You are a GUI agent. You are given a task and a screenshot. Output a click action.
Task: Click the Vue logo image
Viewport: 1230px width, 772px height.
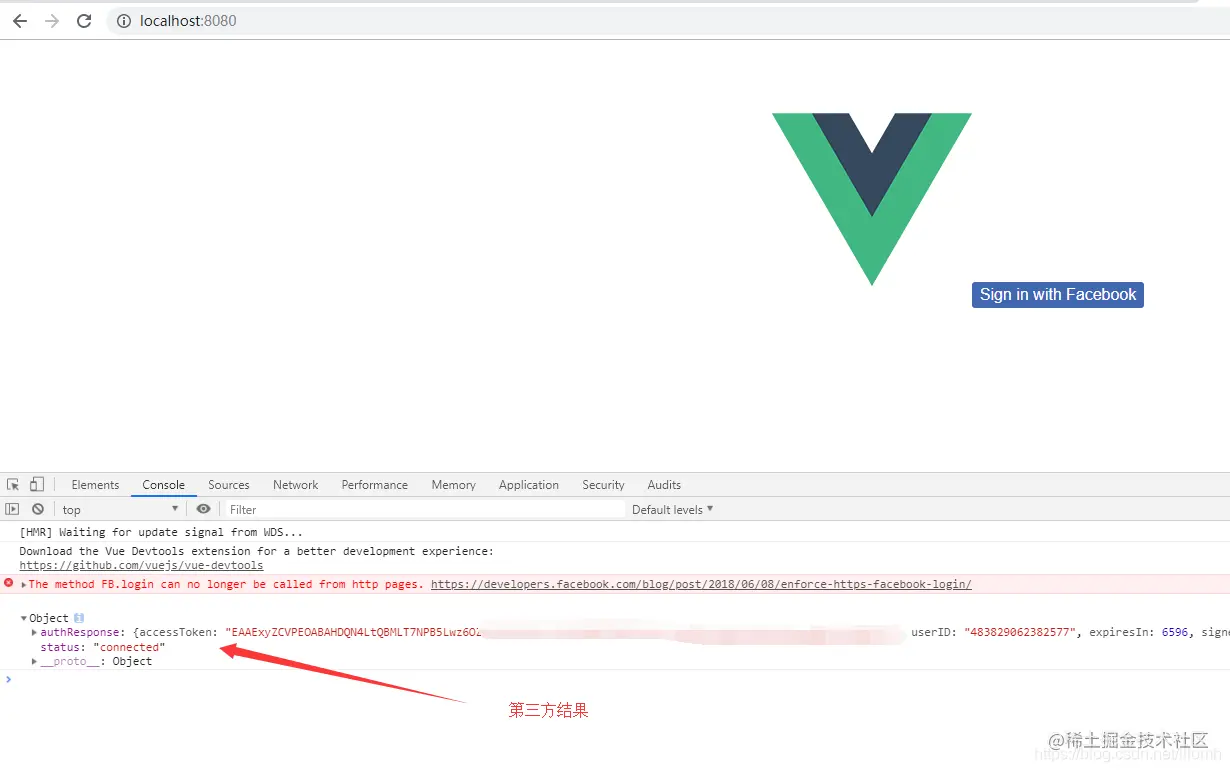(x=872, y=199)
